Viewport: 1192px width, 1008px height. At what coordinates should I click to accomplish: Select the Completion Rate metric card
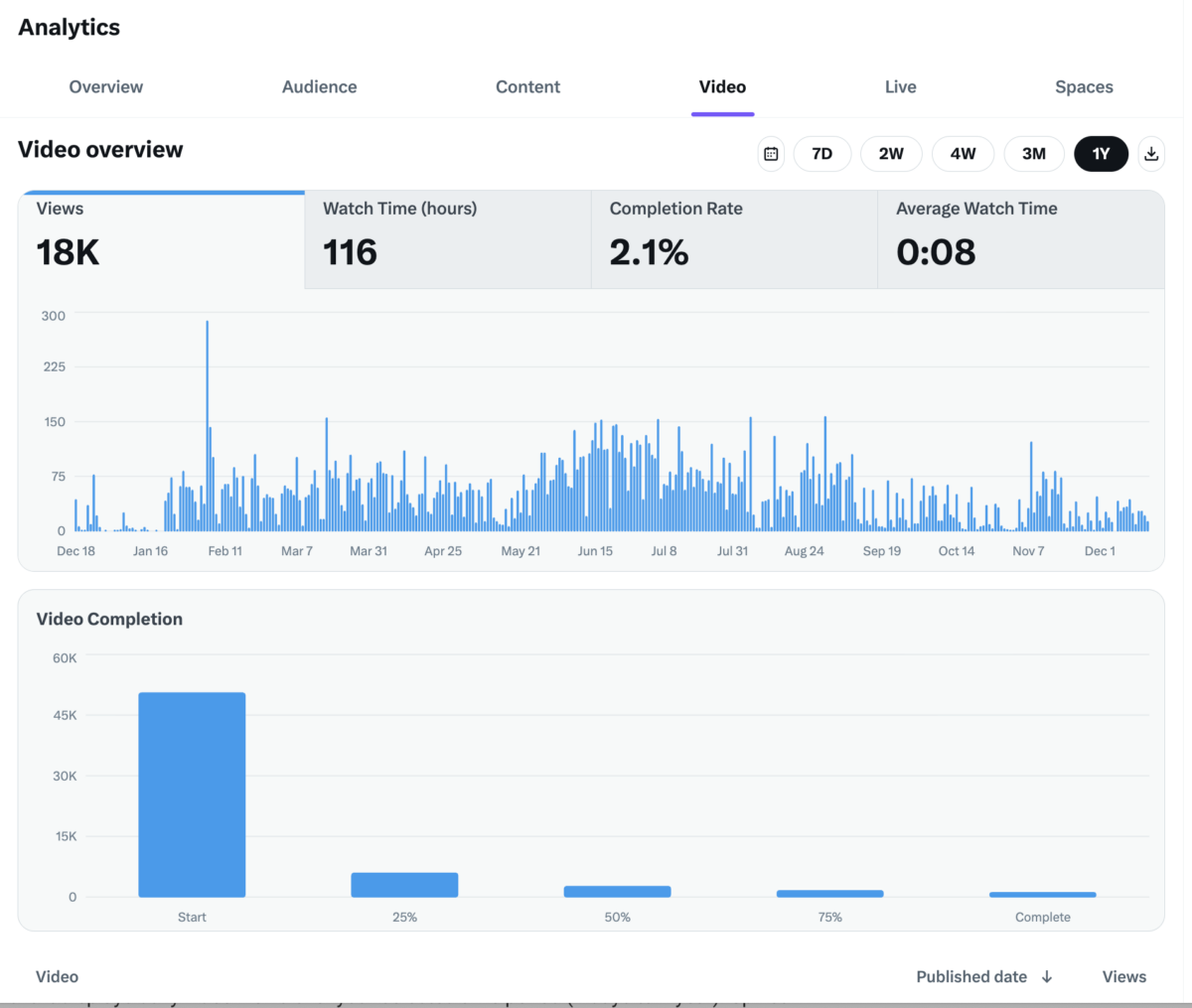coord(733,238)
